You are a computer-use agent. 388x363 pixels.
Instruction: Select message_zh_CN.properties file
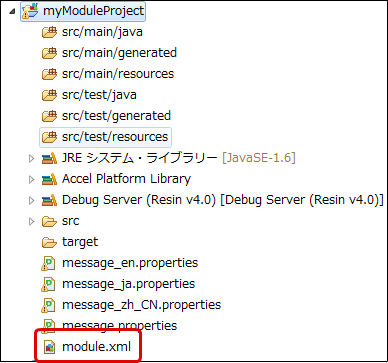[x=142, y=305]
